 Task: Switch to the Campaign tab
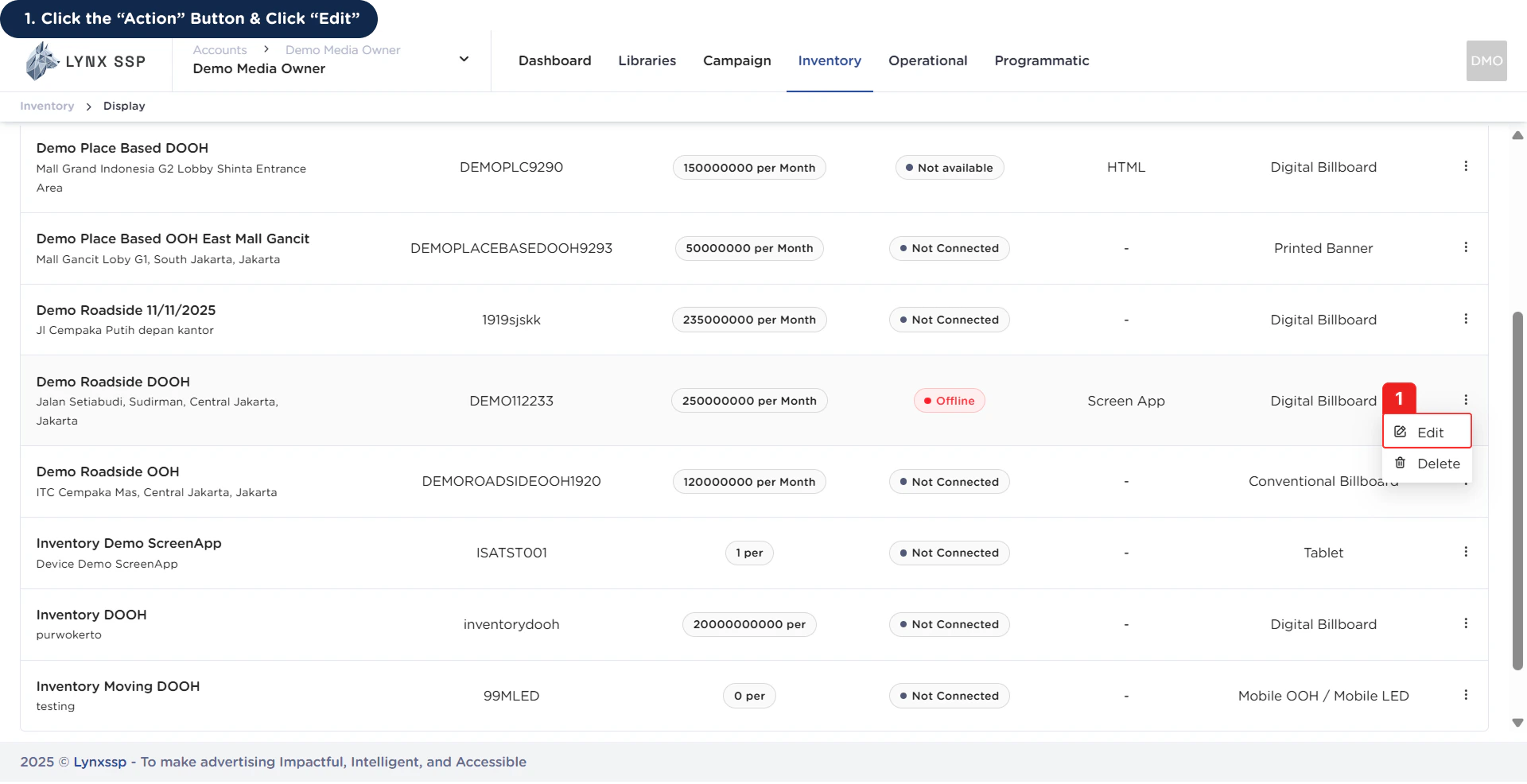pyautogui.click(x=737, y=60)
